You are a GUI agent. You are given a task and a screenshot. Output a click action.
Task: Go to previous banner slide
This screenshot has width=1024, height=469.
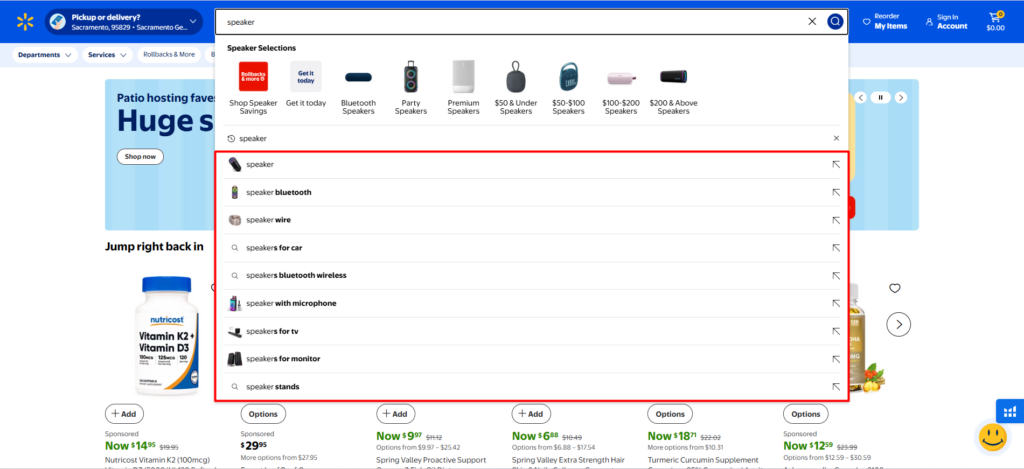tap(861, 97)
